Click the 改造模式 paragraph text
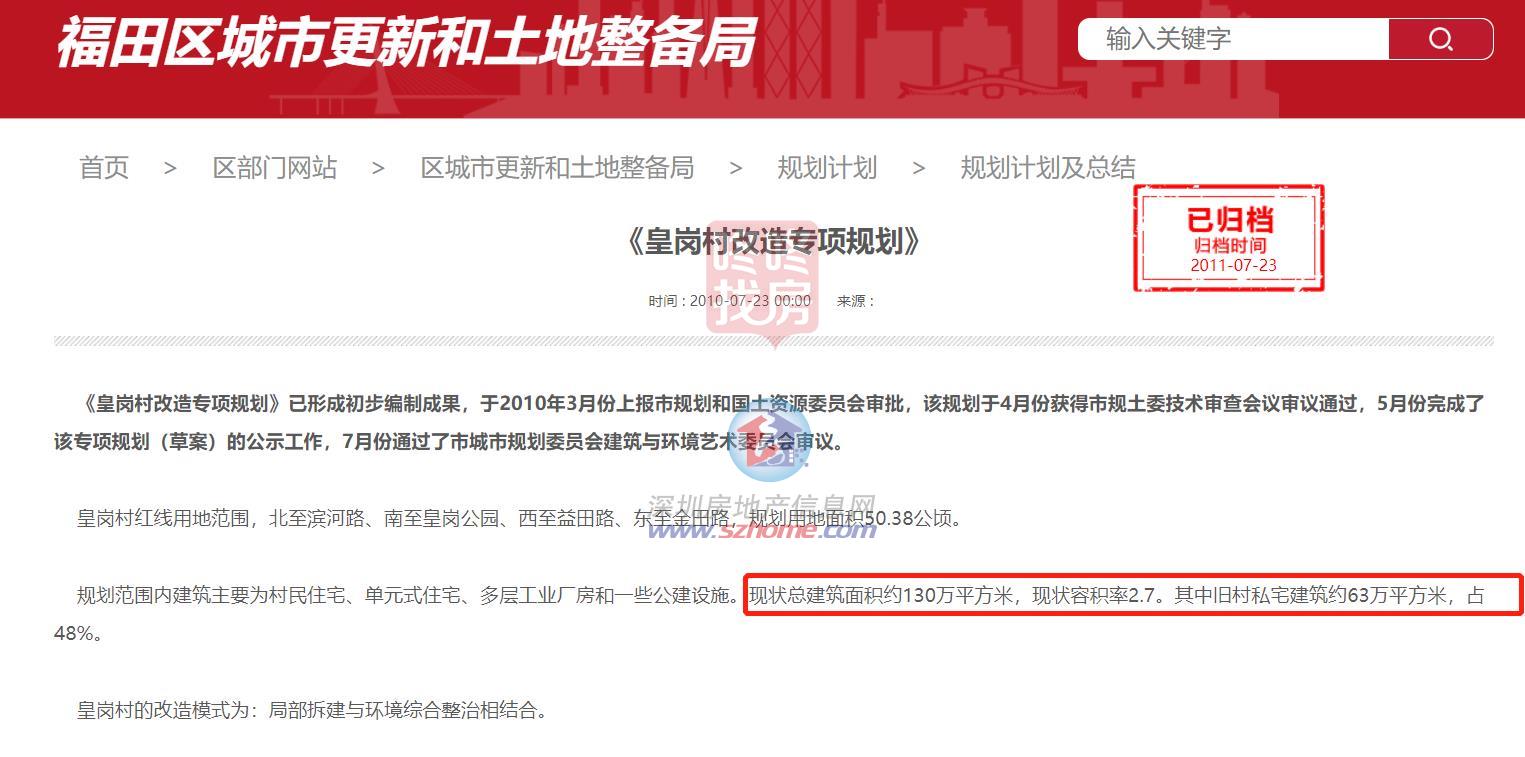The height and width of the screenshot is (757, 1525). pyautogui.click(x=314, y=711)
